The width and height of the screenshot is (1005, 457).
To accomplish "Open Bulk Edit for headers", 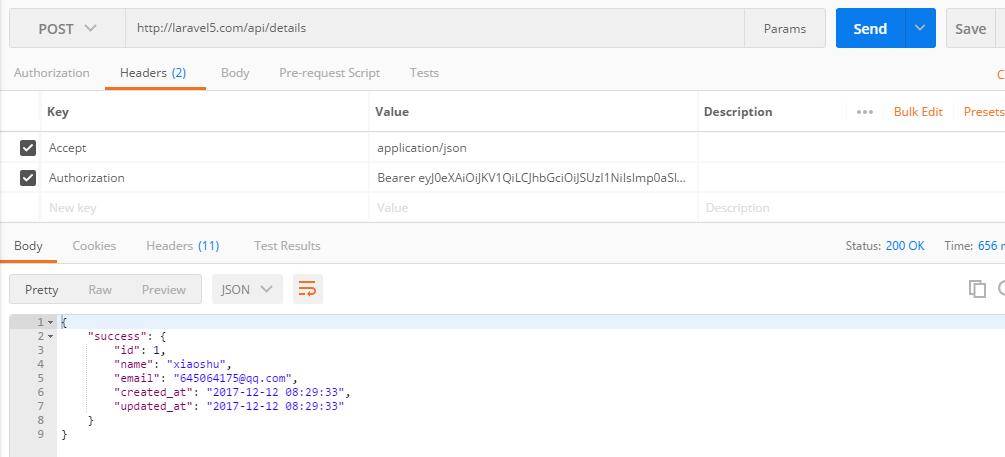I will [x=918, y=112].
